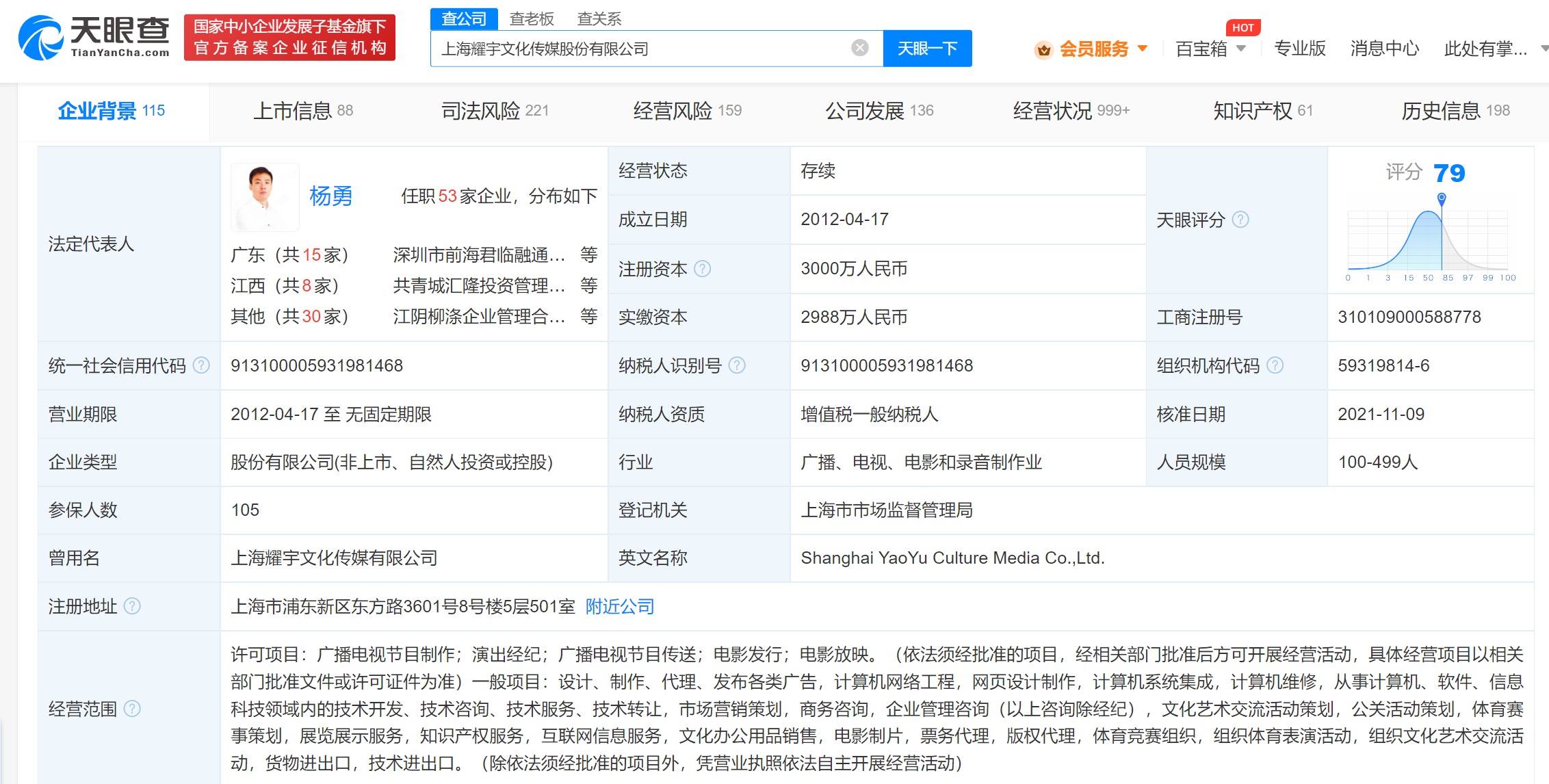
Task: Switch to the 查老板 search tab
Action: [532, 18]
